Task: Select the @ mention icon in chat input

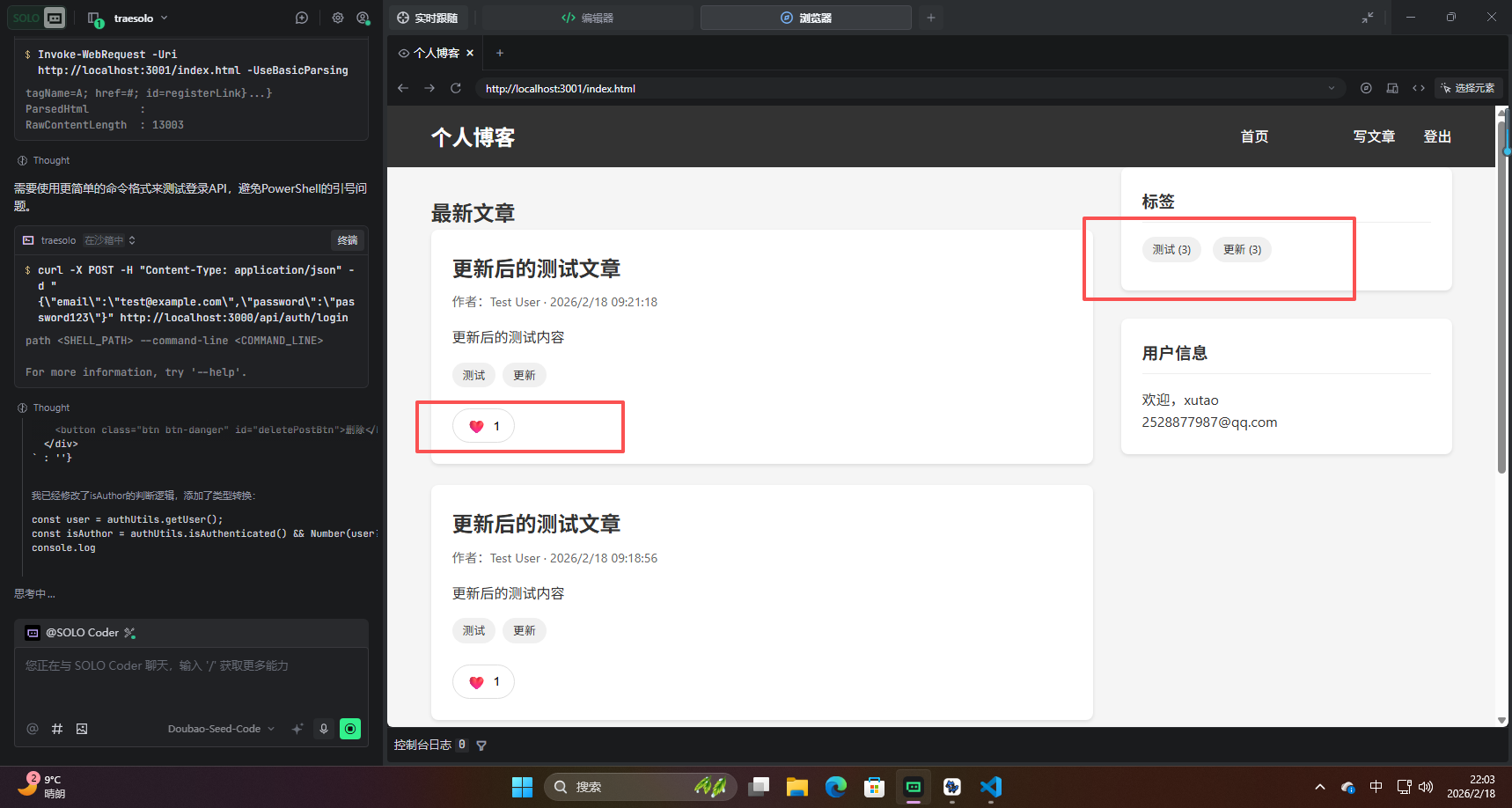Action: pyautogui.click(x=33, y=729)
